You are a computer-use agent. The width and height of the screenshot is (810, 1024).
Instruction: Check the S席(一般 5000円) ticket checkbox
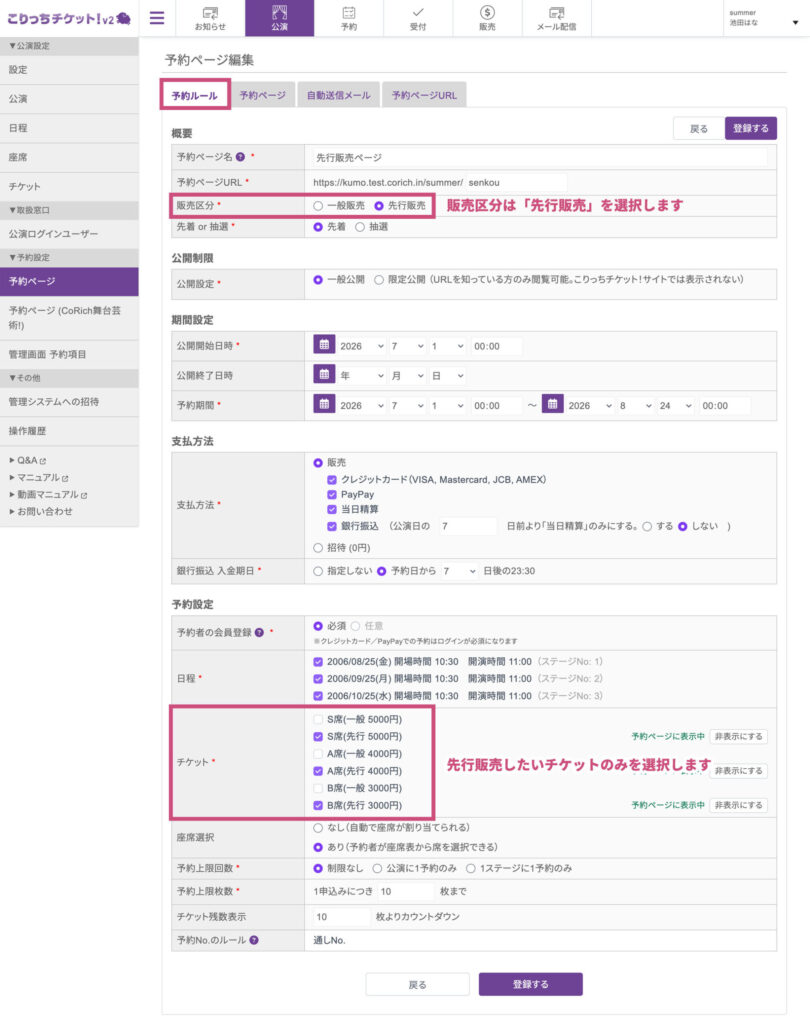318,720
